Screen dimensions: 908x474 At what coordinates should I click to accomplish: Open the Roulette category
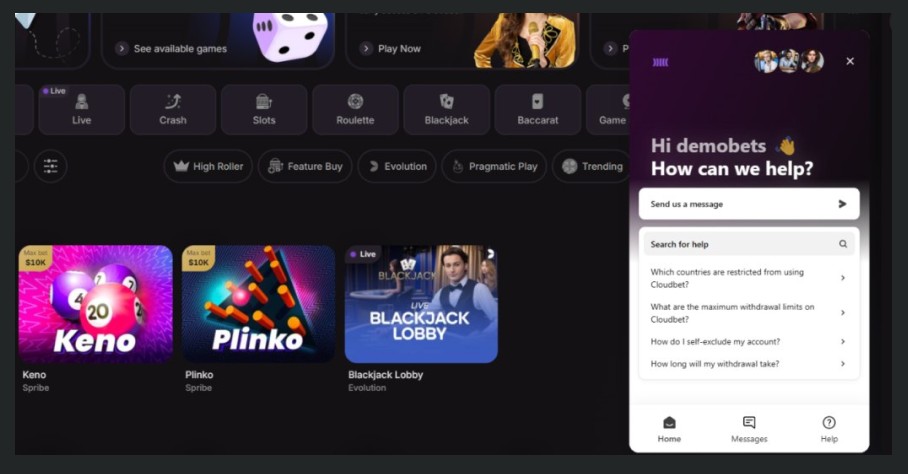click(355, 109)
